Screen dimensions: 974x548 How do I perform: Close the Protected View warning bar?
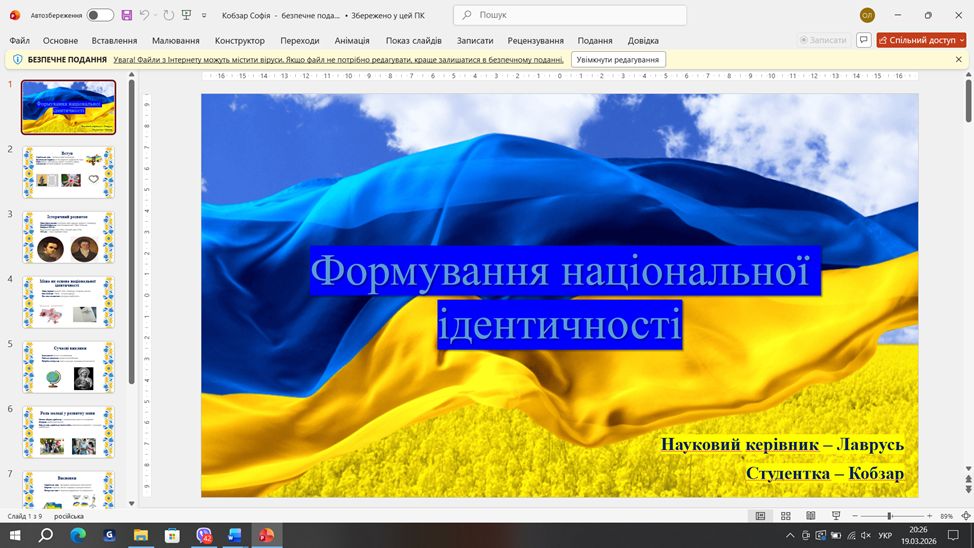(958, 60)
